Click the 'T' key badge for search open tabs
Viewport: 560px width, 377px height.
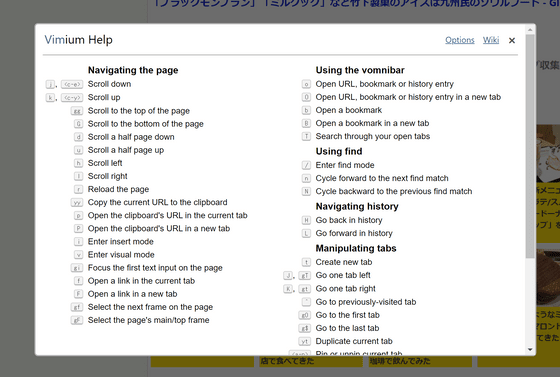coord(306,136)
